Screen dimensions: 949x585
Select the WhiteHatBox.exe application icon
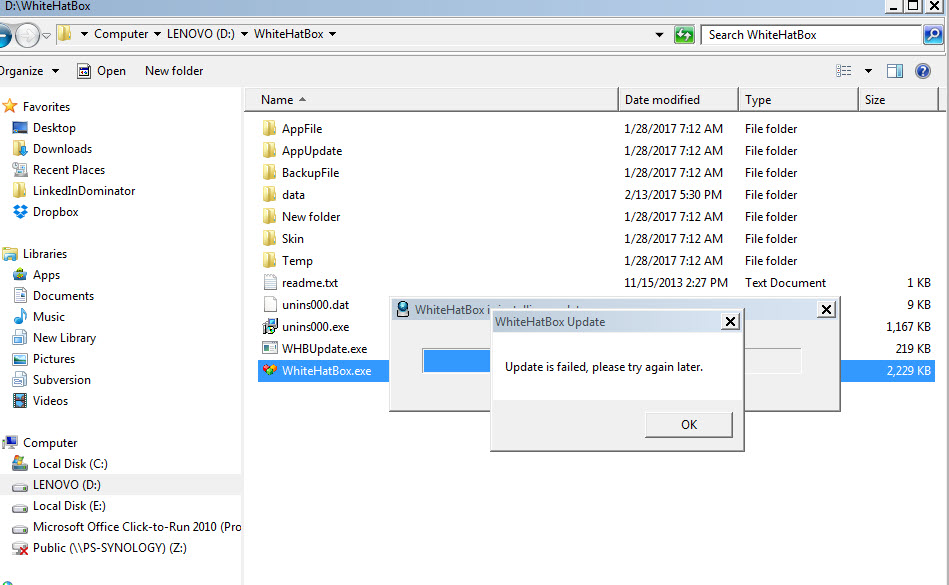click(269, 371)
